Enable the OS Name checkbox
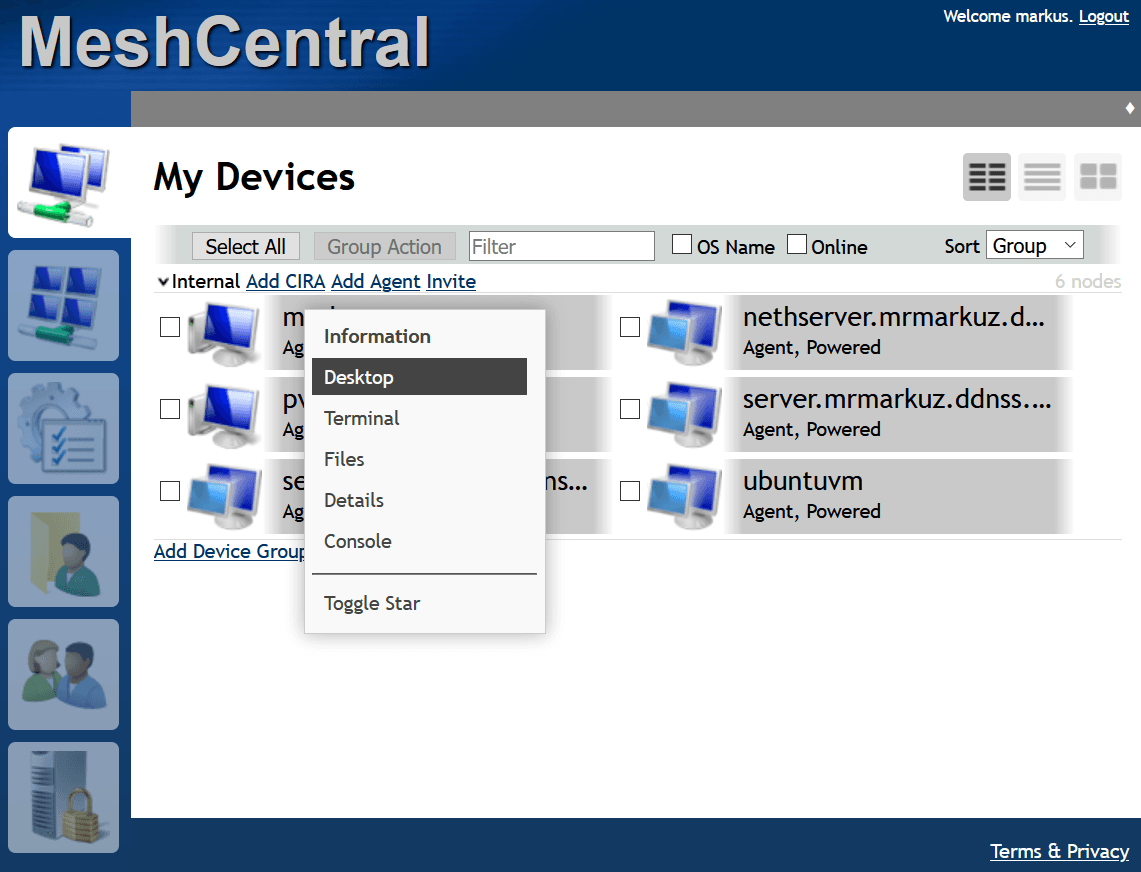This screenshot has height=872, width=1141. tap(682, 243)
